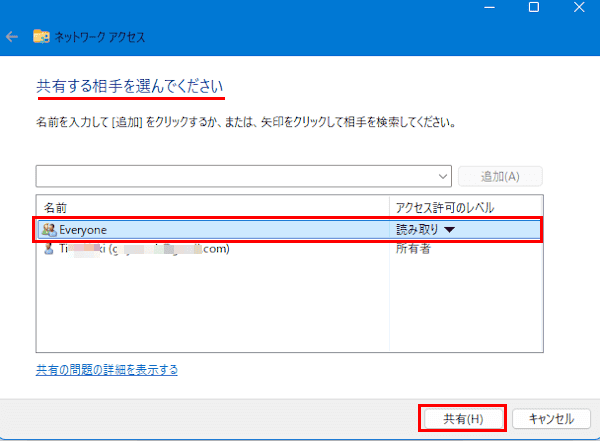Click the 所有者 permission cell
The width and height of the screenshot is (600, 441).
413,249
